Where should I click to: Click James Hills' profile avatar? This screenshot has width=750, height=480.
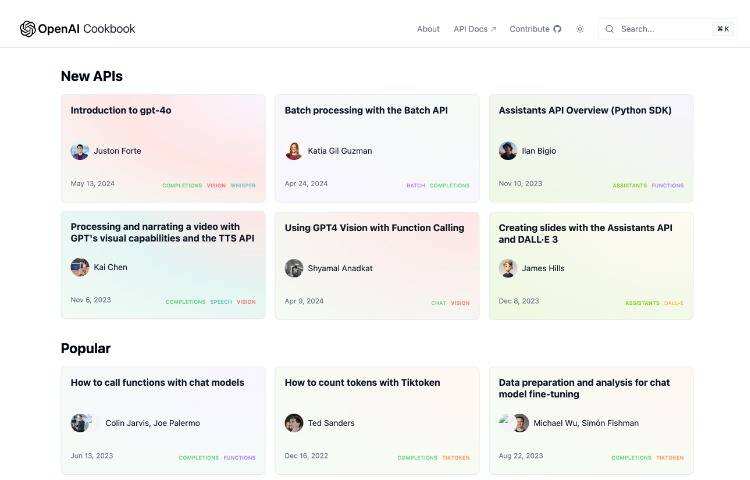click(508, 268)
